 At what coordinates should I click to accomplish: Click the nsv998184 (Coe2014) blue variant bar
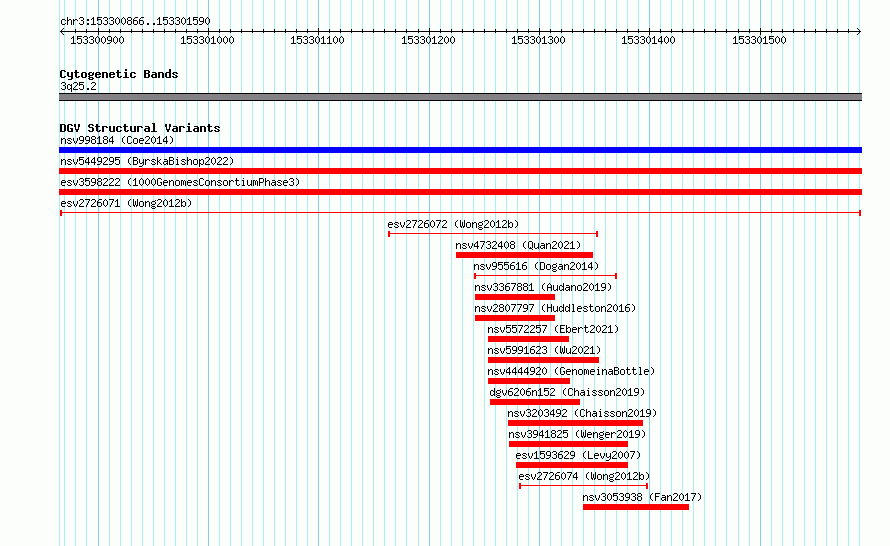coord(460,150)
